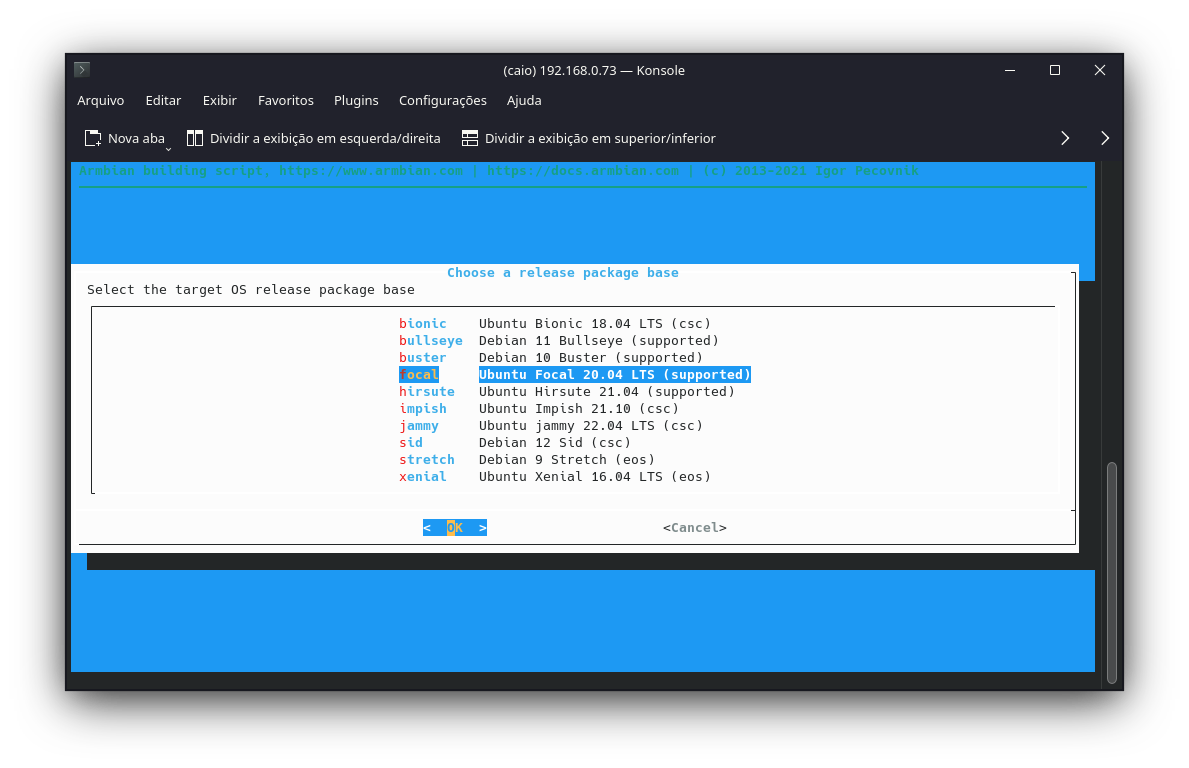The width and height of the screenshot is (1189, 768).
Task: Confirm selection with the OK button
Action: click(455, 528)
